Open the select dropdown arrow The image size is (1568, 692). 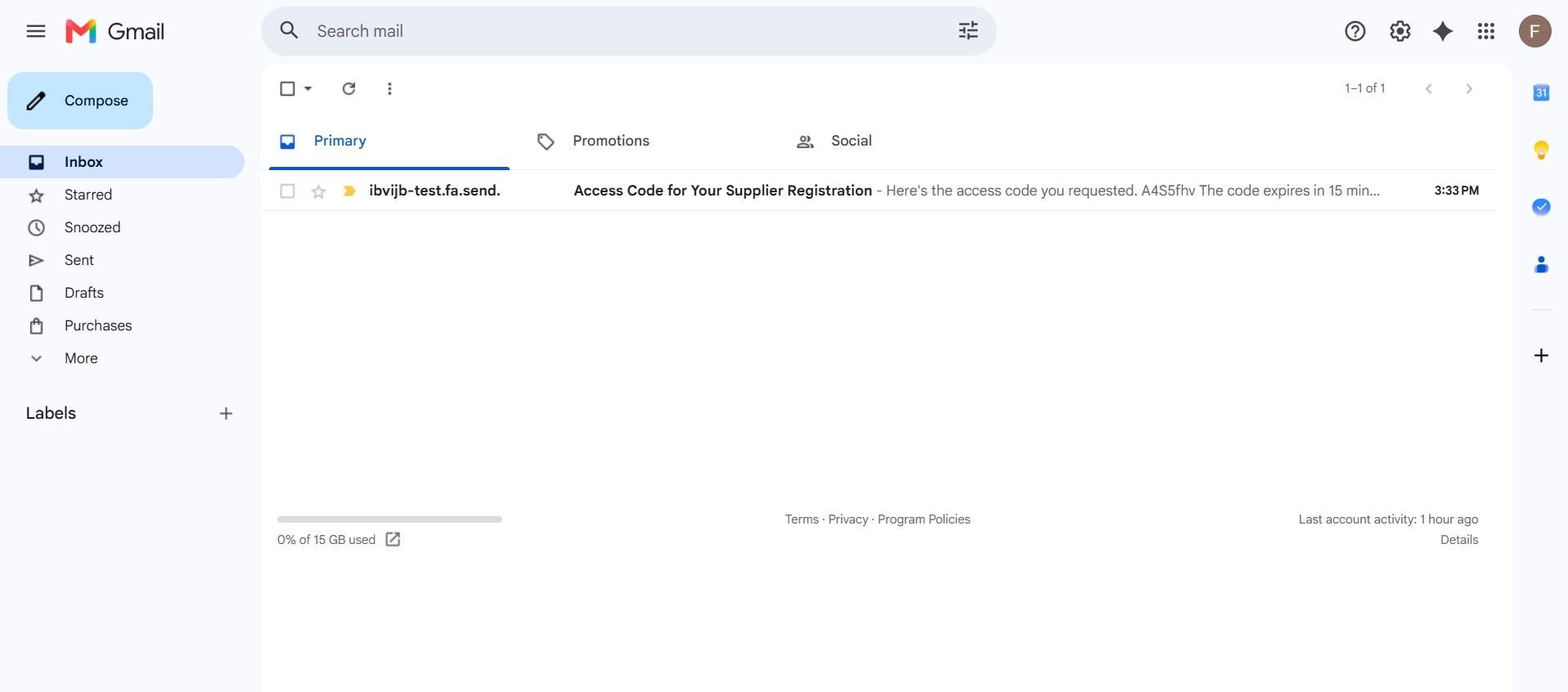[x=308, y=88]
